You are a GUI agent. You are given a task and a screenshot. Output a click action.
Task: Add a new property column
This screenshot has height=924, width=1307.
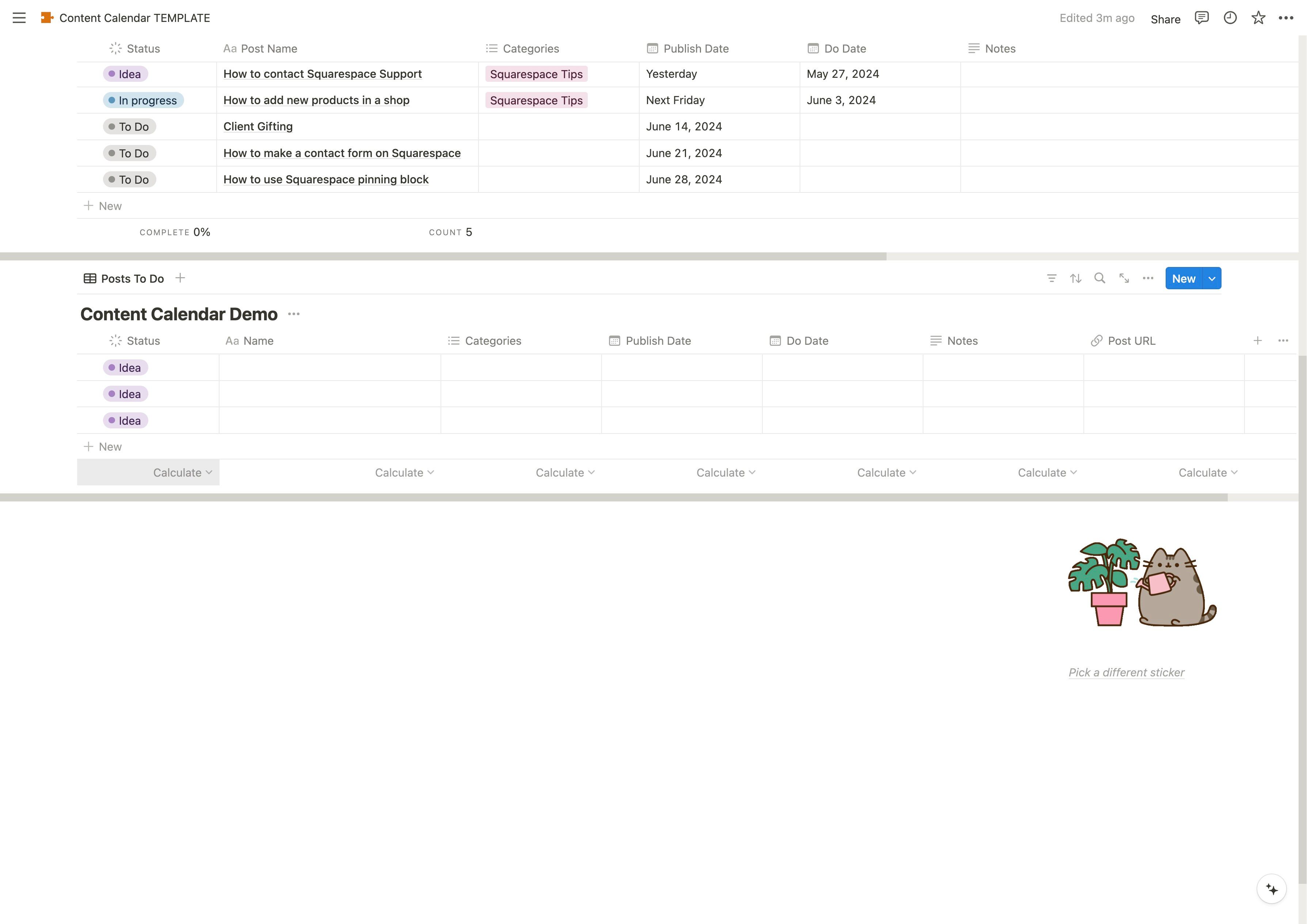click(1257, 340)
